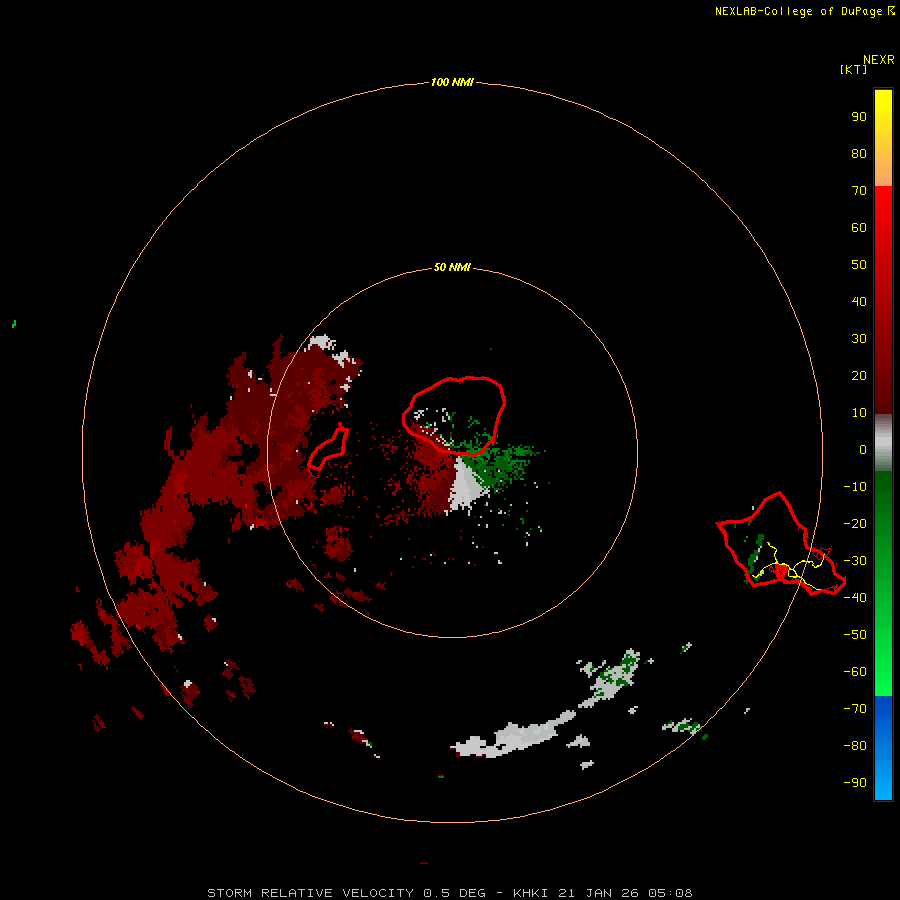Click the -10 value on the velocity scale
The width and height of the screenshot is (900, 900).
click(855, 487)
